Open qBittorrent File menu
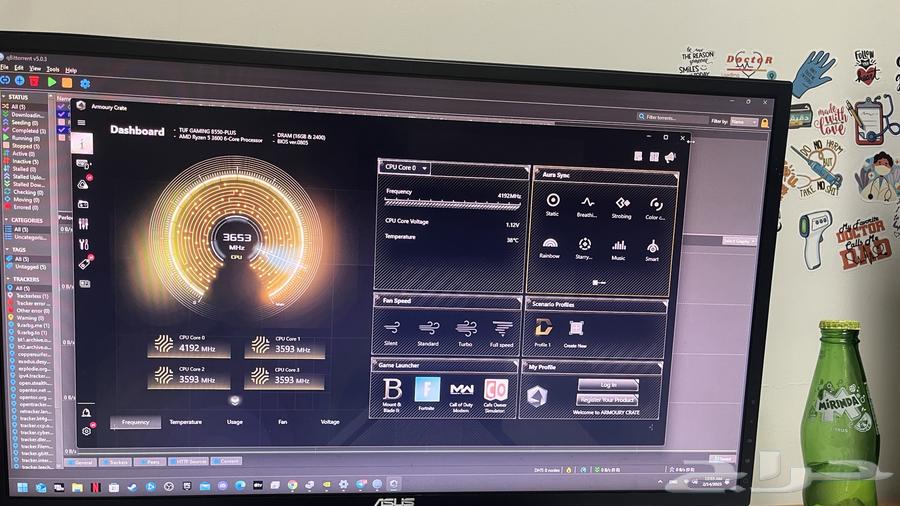The width and height of the screenshot is (900, 506). (5, 68)
